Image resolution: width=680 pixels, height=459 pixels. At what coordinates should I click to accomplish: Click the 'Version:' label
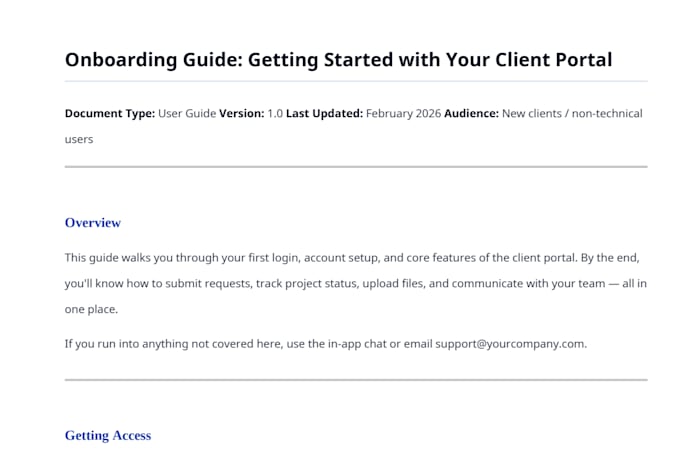point(242,114)
